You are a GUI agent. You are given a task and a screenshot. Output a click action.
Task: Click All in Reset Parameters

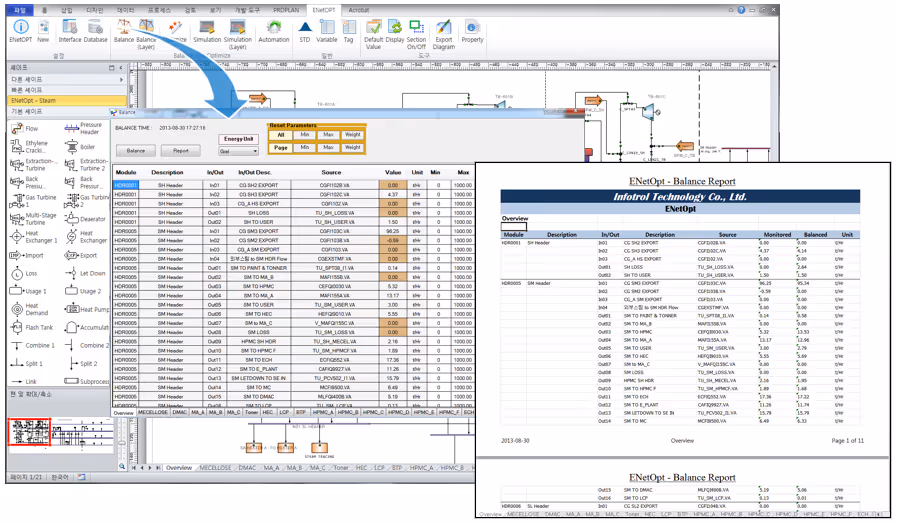281,135
